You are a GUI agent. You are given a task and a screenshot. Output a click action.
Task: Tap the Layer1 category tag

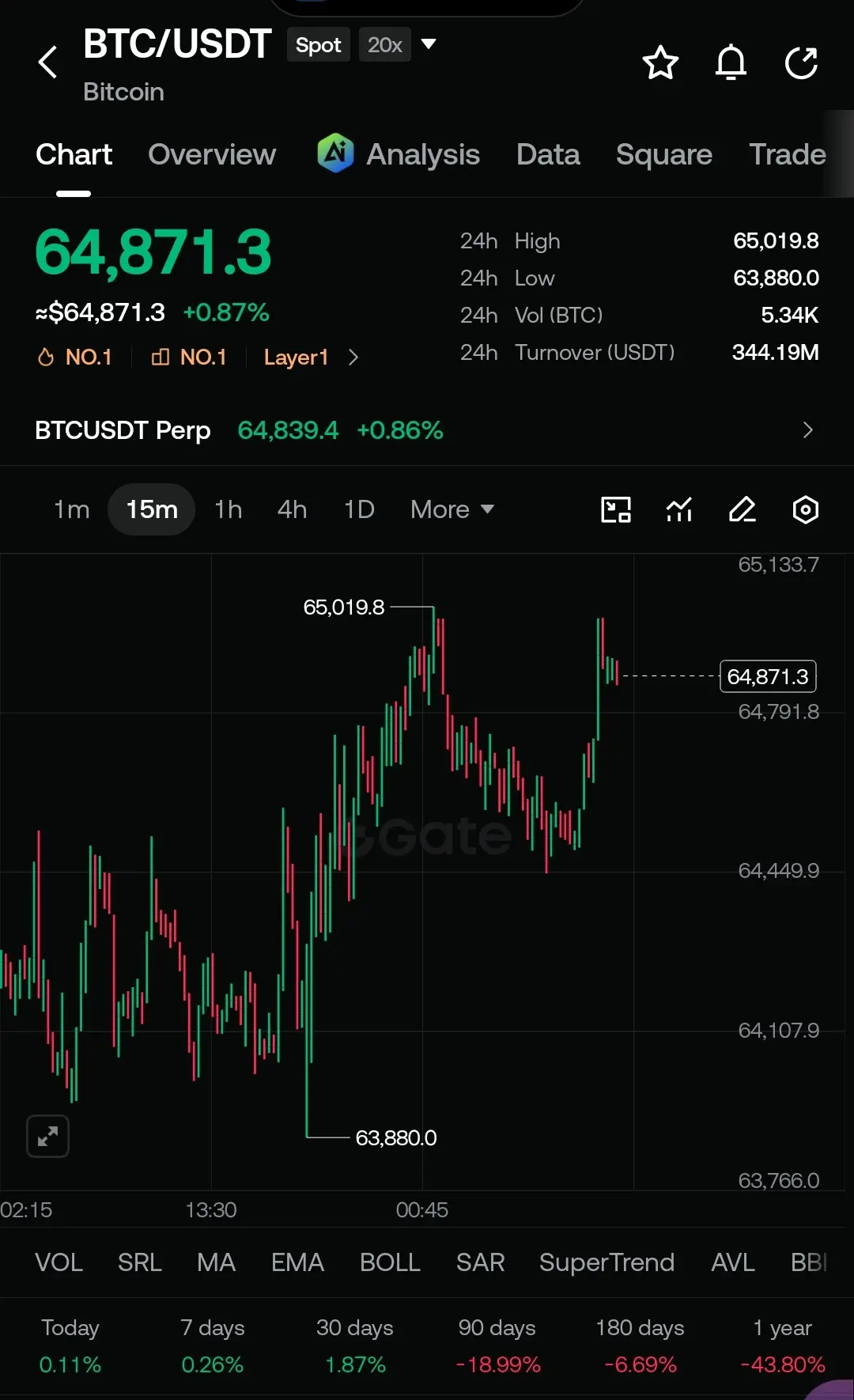pos(296,357)
